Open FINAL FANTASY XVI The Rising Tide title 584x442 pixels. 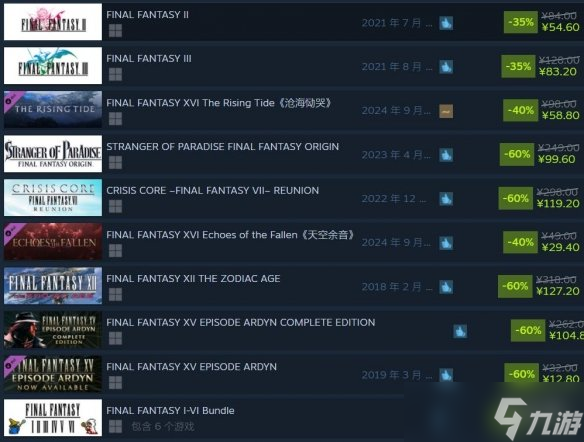[x=219, y=103]
